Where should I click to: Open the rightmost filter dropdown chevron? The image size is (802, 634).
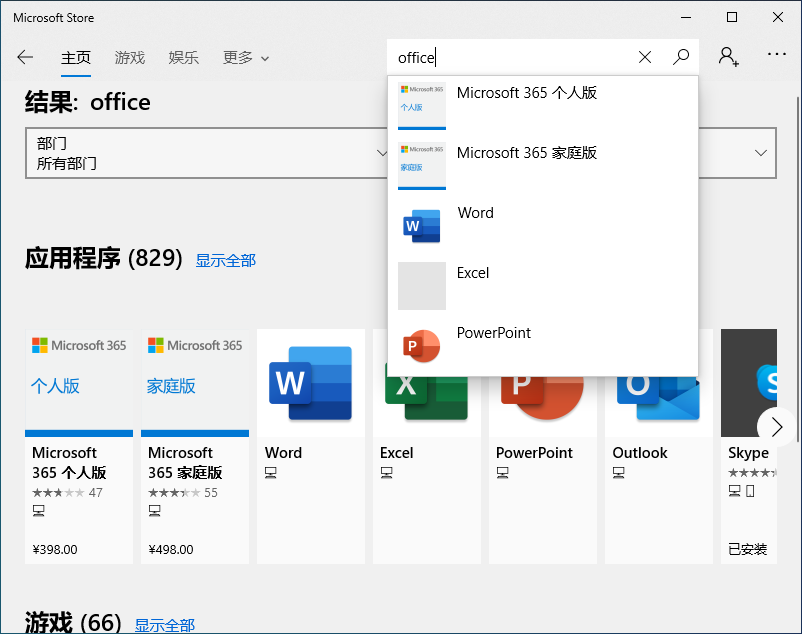pyautogui.click(x=761, y=153)
